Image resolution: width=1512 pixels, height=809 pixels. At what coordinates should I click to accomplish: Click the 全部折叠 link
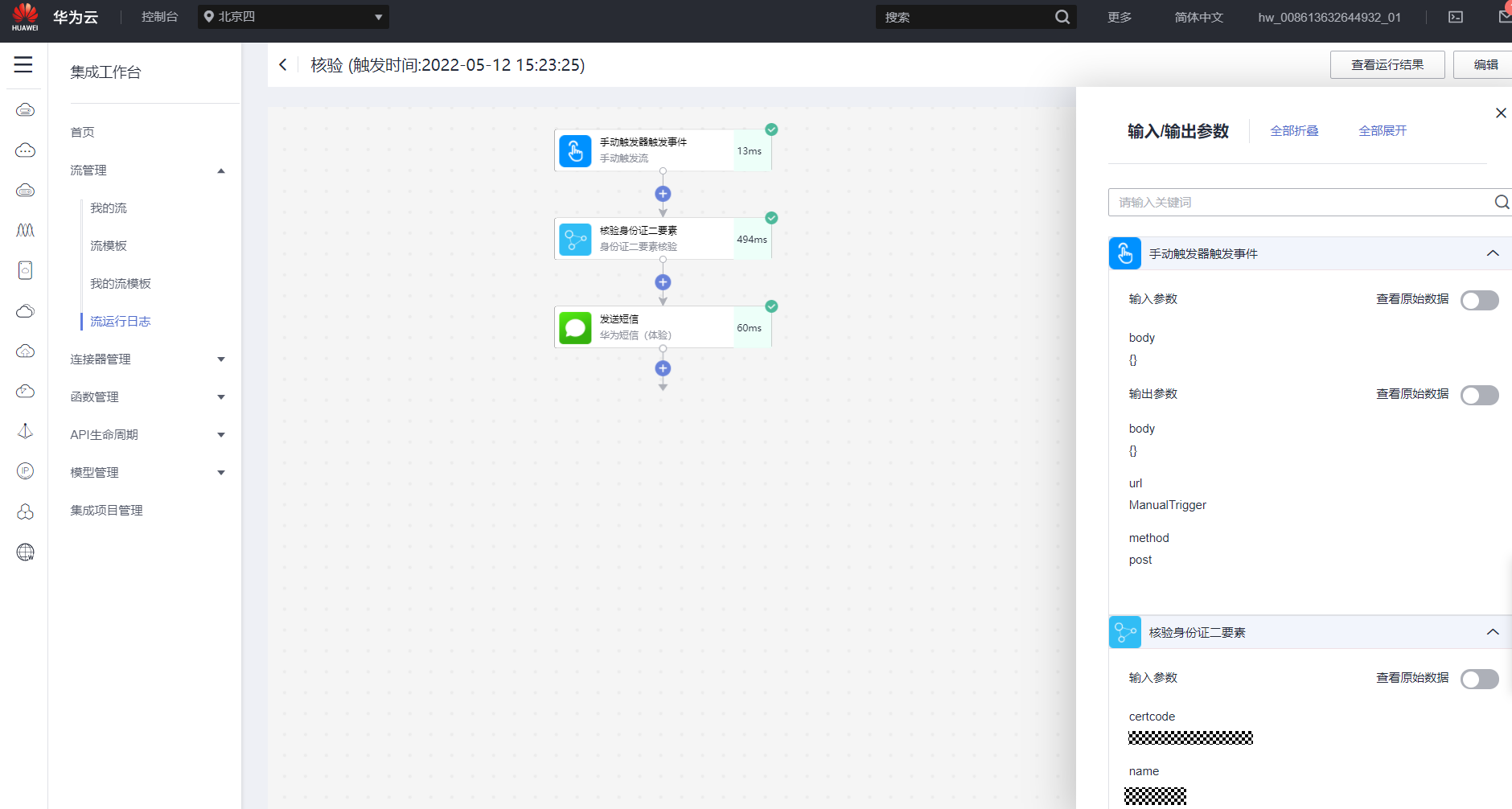1294,131
